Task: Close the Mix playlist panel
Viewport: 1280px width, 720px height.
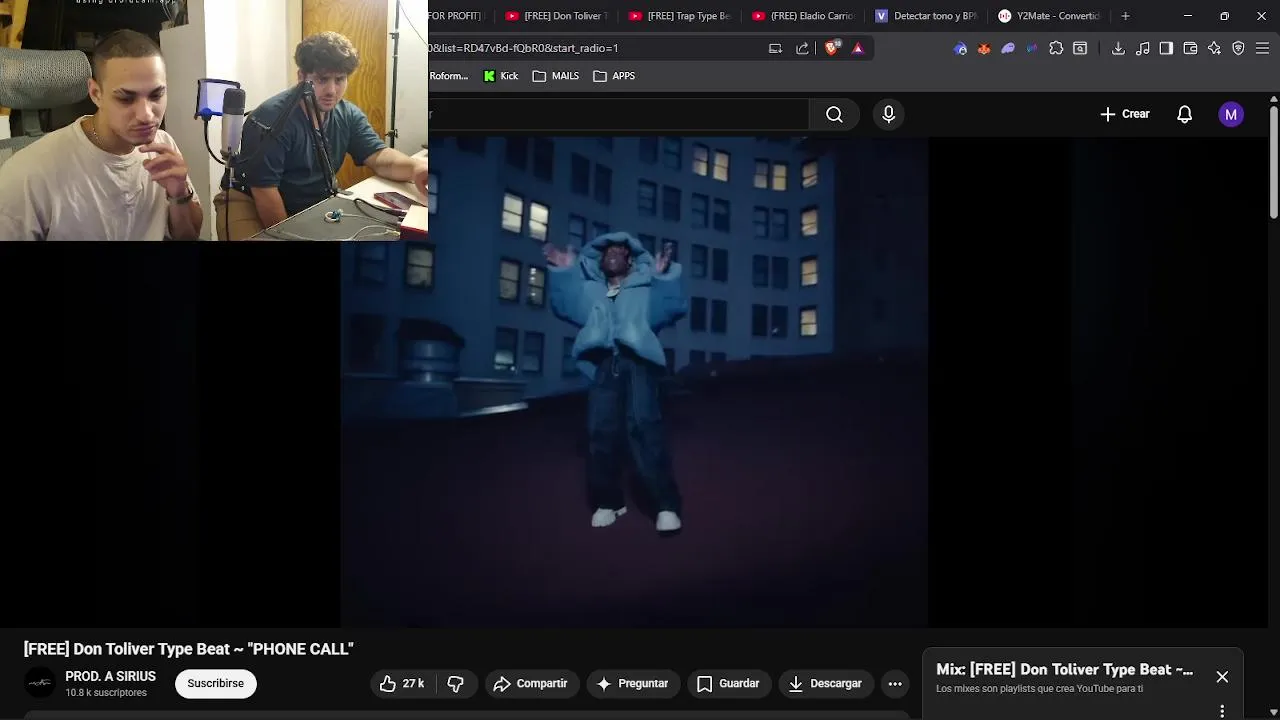Action: [x=1222, y=677]
